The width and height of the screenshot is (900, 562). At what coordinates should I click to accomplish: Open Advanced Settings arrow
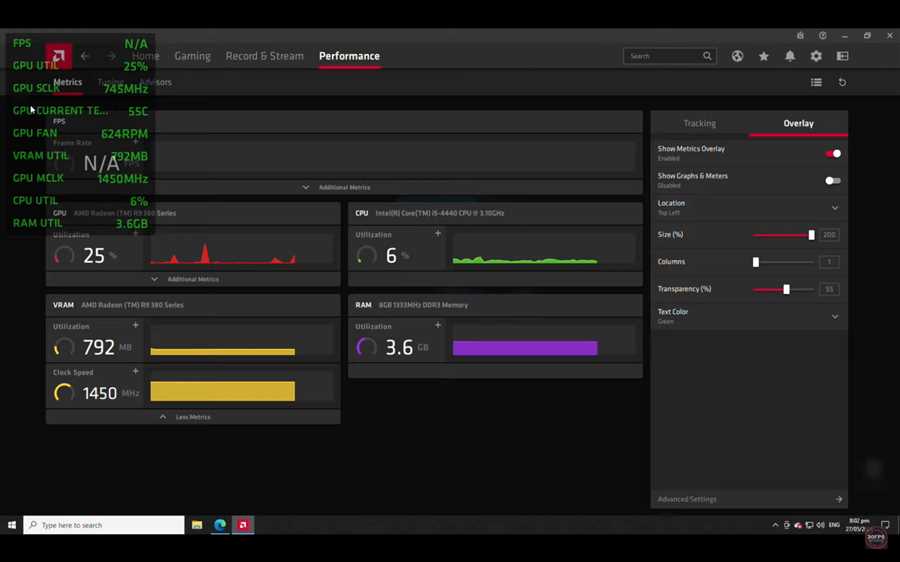(839, 499)
